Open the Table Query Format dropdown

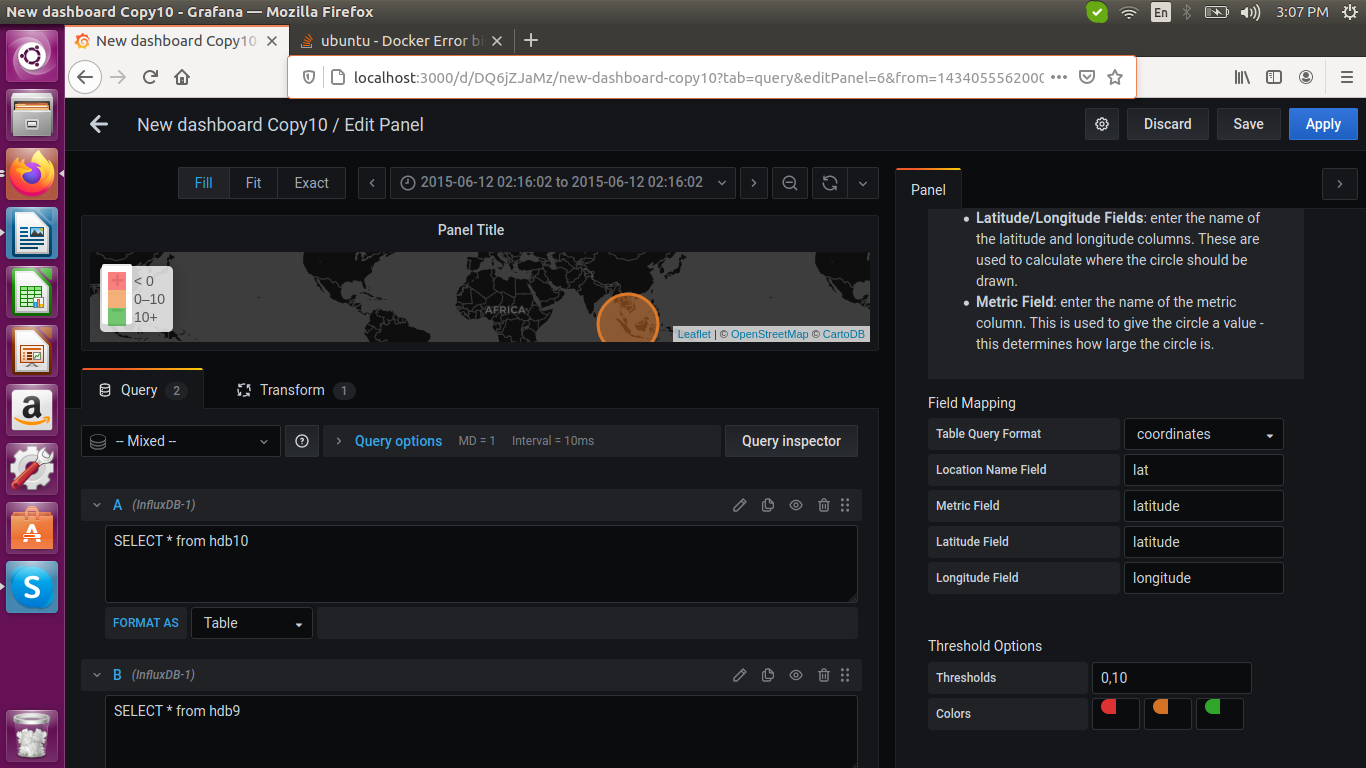(x=1203, y=434)
